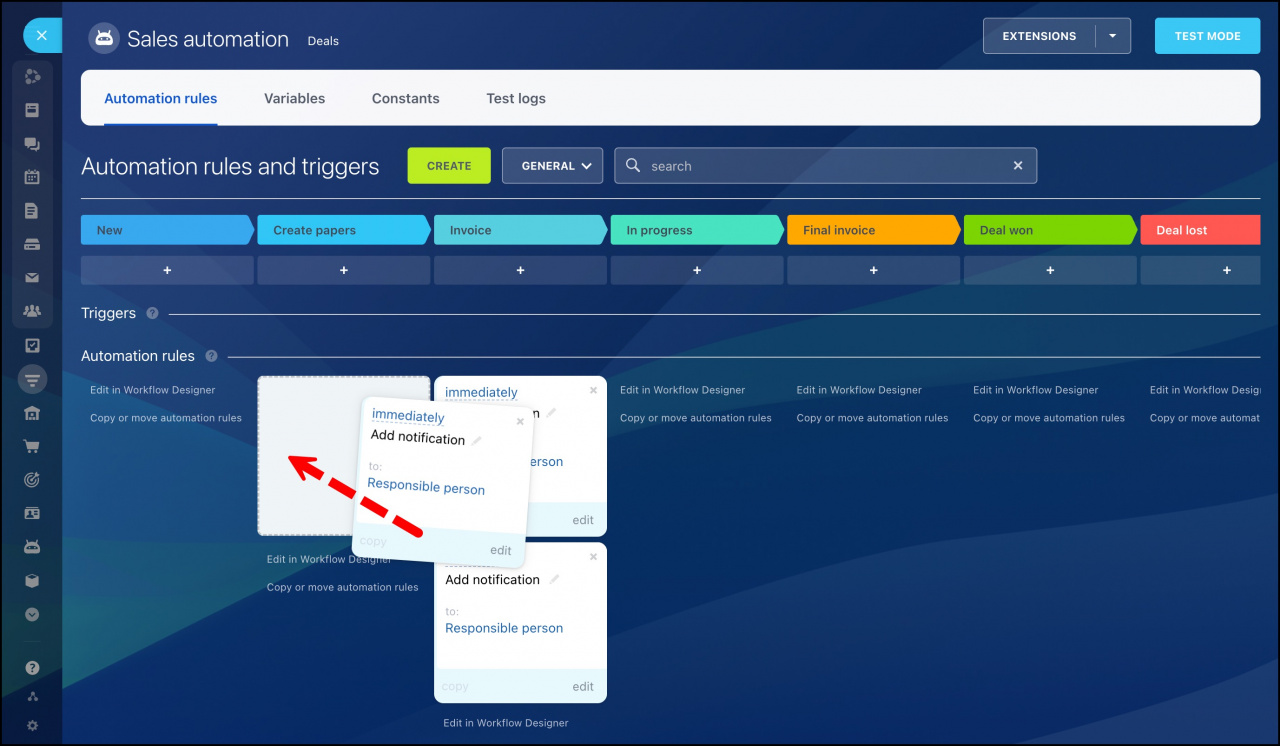Open the Extensions dropdown arrow
Image resolution: width=1280 pixels, height=746 pixels.
(x=1113, y=36)
